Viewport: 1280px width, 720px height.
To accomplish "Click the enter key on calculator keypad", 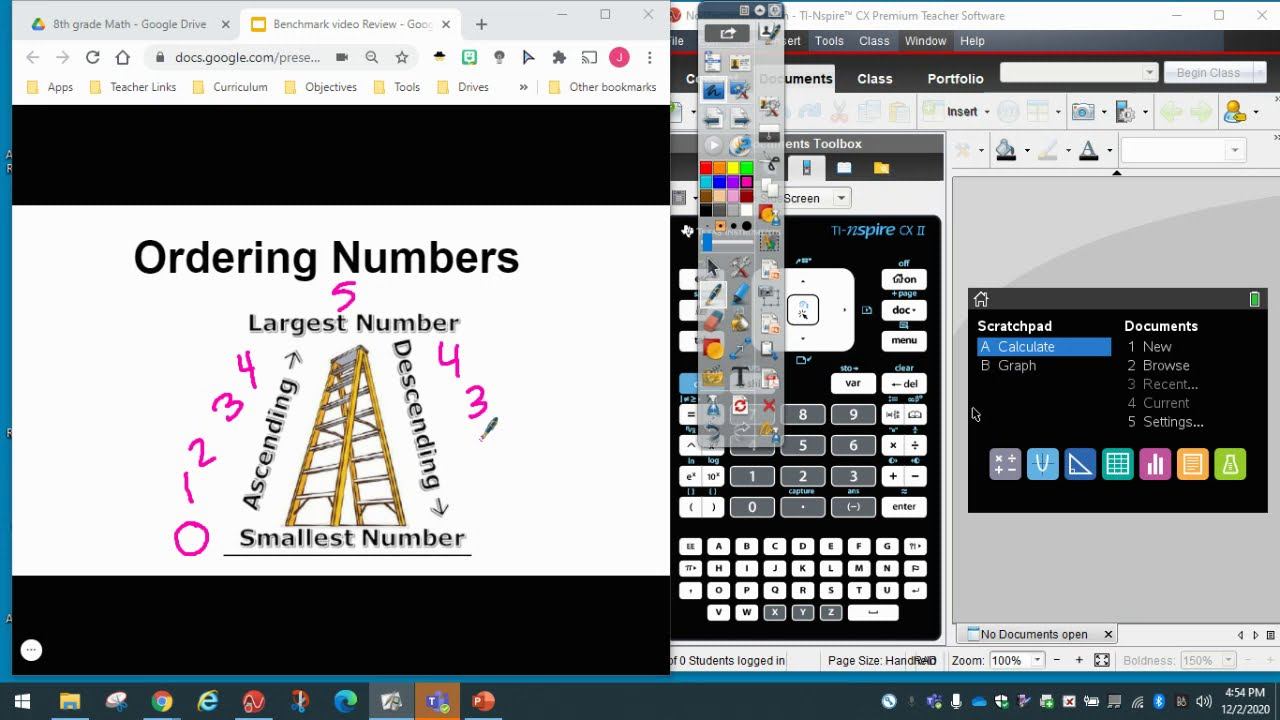I will (x=904, y=507).
